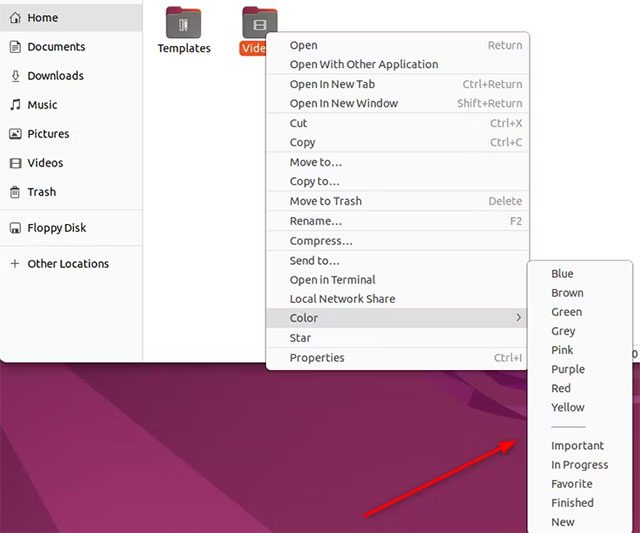Choose Open With Other Application
The image size is (640, 533).
tap(398, 64)
